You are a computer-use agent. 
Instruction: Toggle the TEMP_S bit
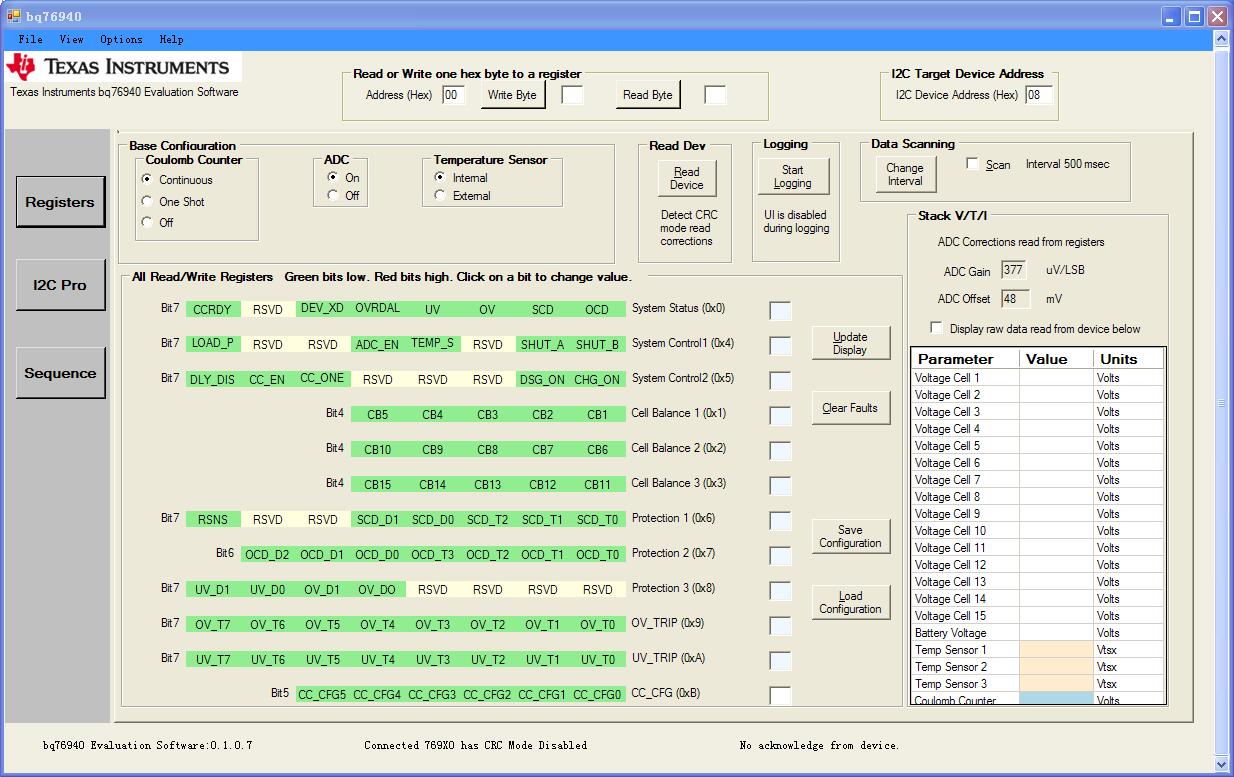tap(433, 343)
